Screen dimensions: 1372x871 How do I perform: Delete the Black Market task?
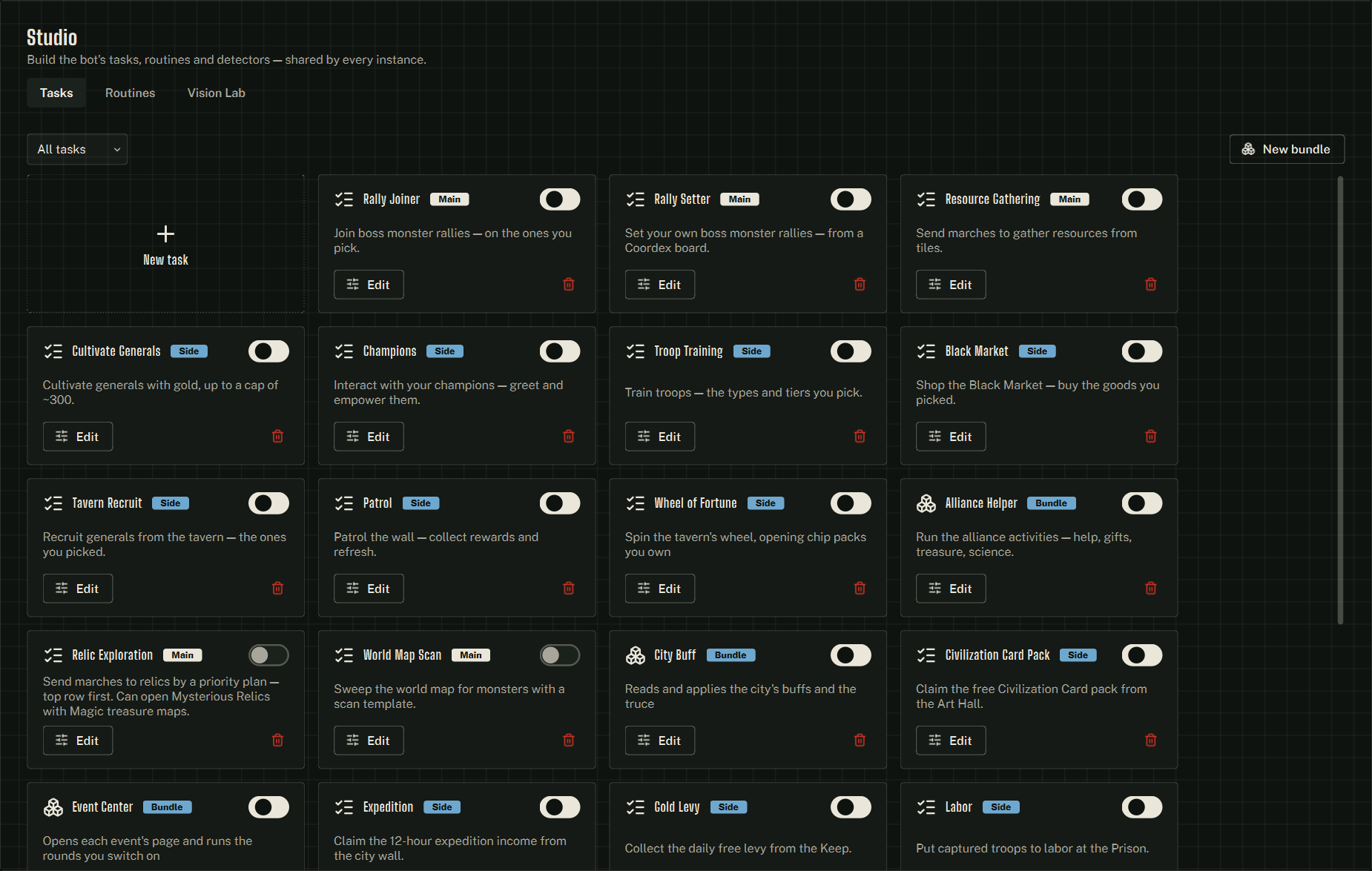(1151, 437)
